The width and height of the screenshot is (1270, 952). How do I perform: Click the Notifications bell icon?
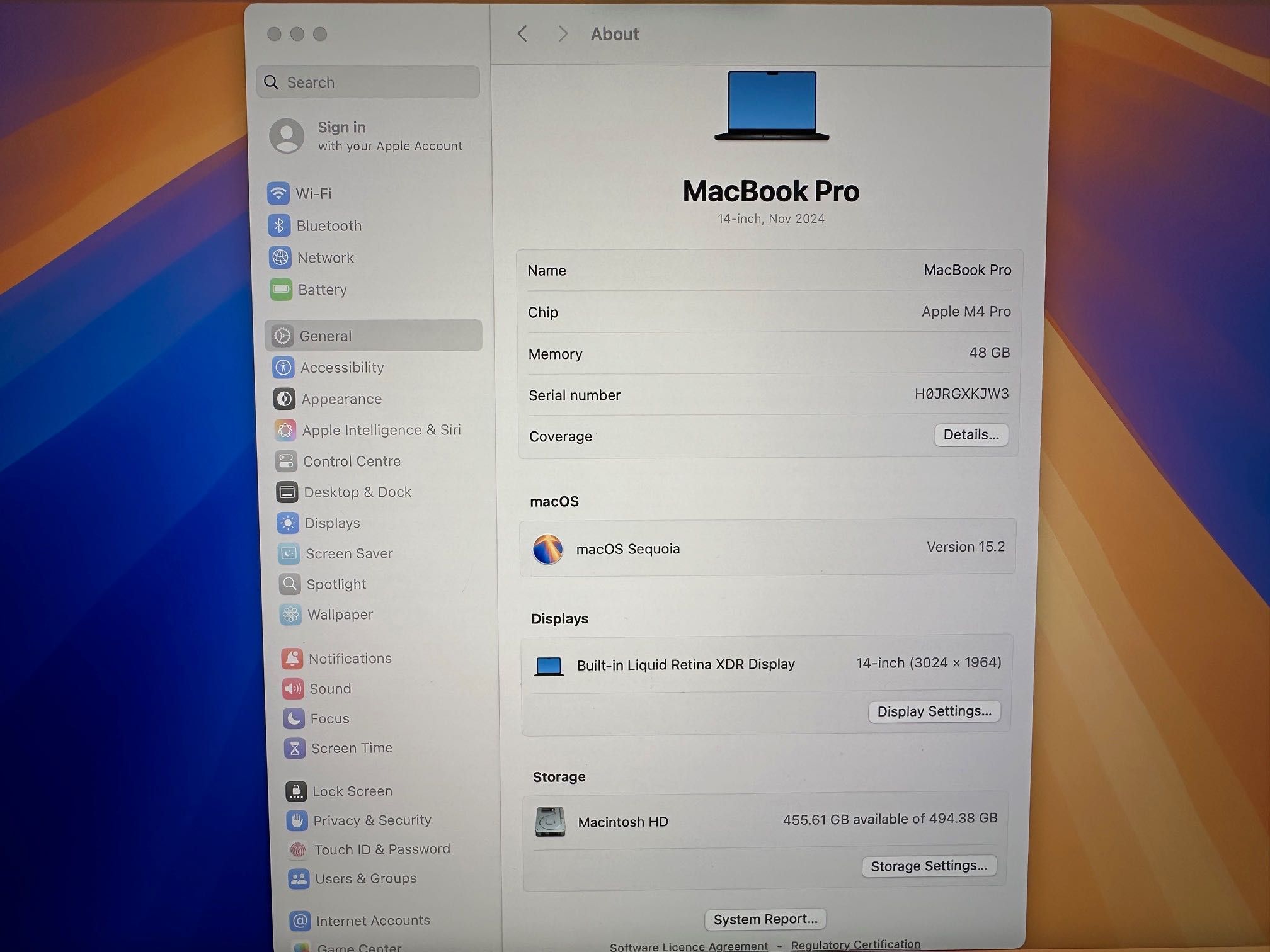(x=292, y=659)
